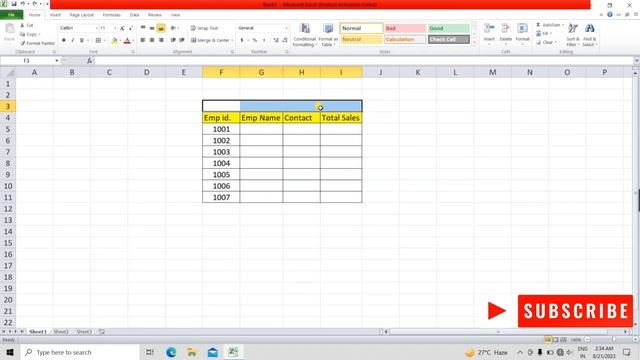The height and width of the screenshot is (360, 640).
Task: Click the Insert Function fx button
Action: click(89, 61)
